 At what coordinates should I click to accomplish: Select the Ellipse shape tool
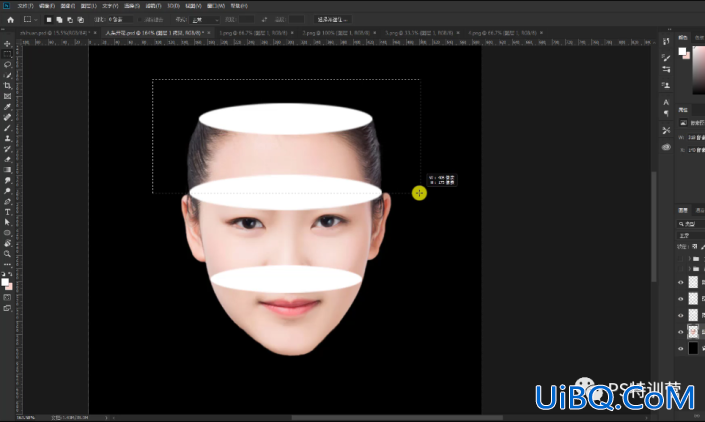pyautogui.click(x=7, y=233)
